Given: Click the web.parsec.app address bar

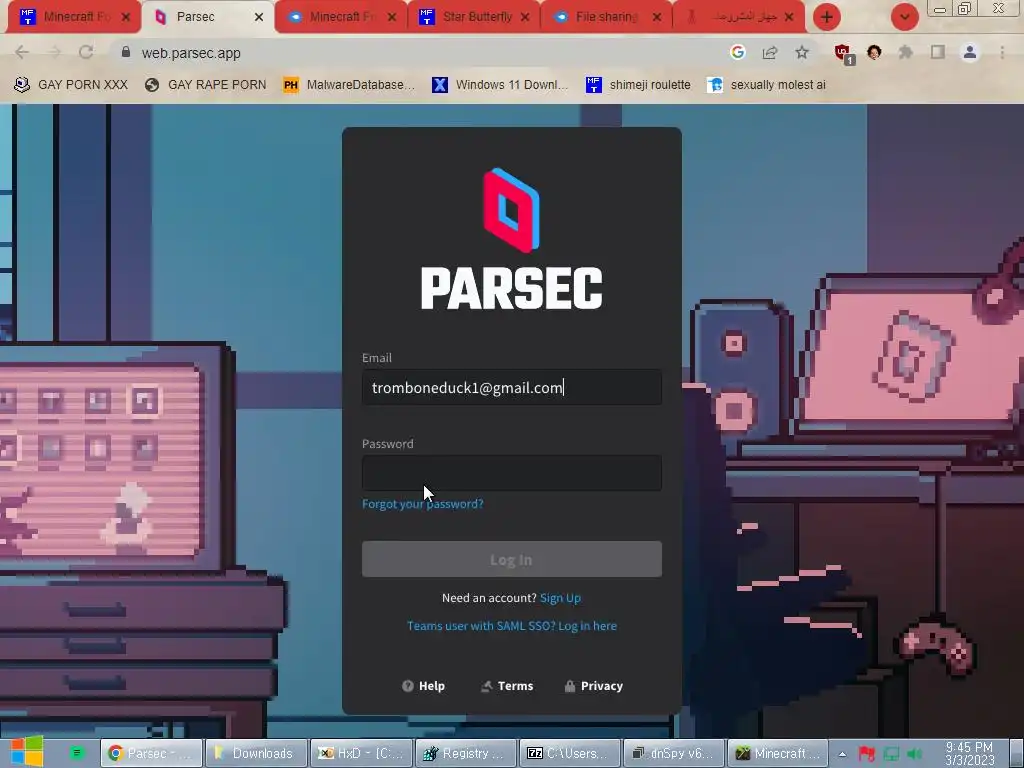Looking at the screenshot, I should click(191, 53).
